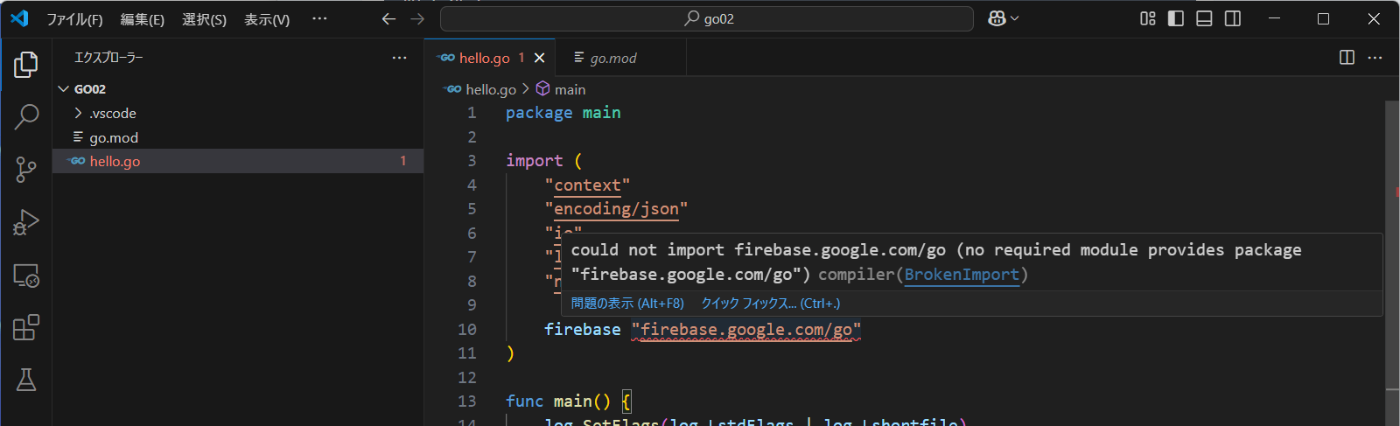Select hello.go in the explorer tree
Screen dimensions: 1400x426
tap(238, 161)
